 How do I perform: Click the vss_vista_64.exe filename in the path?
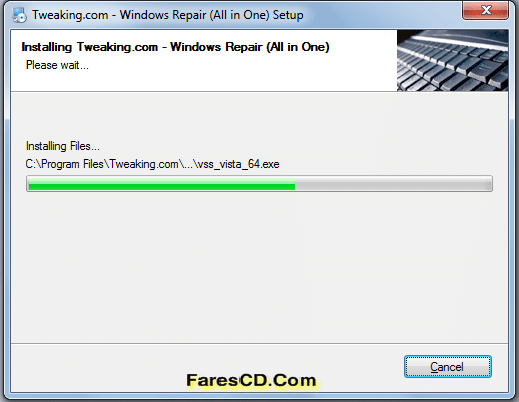(238, 164)
